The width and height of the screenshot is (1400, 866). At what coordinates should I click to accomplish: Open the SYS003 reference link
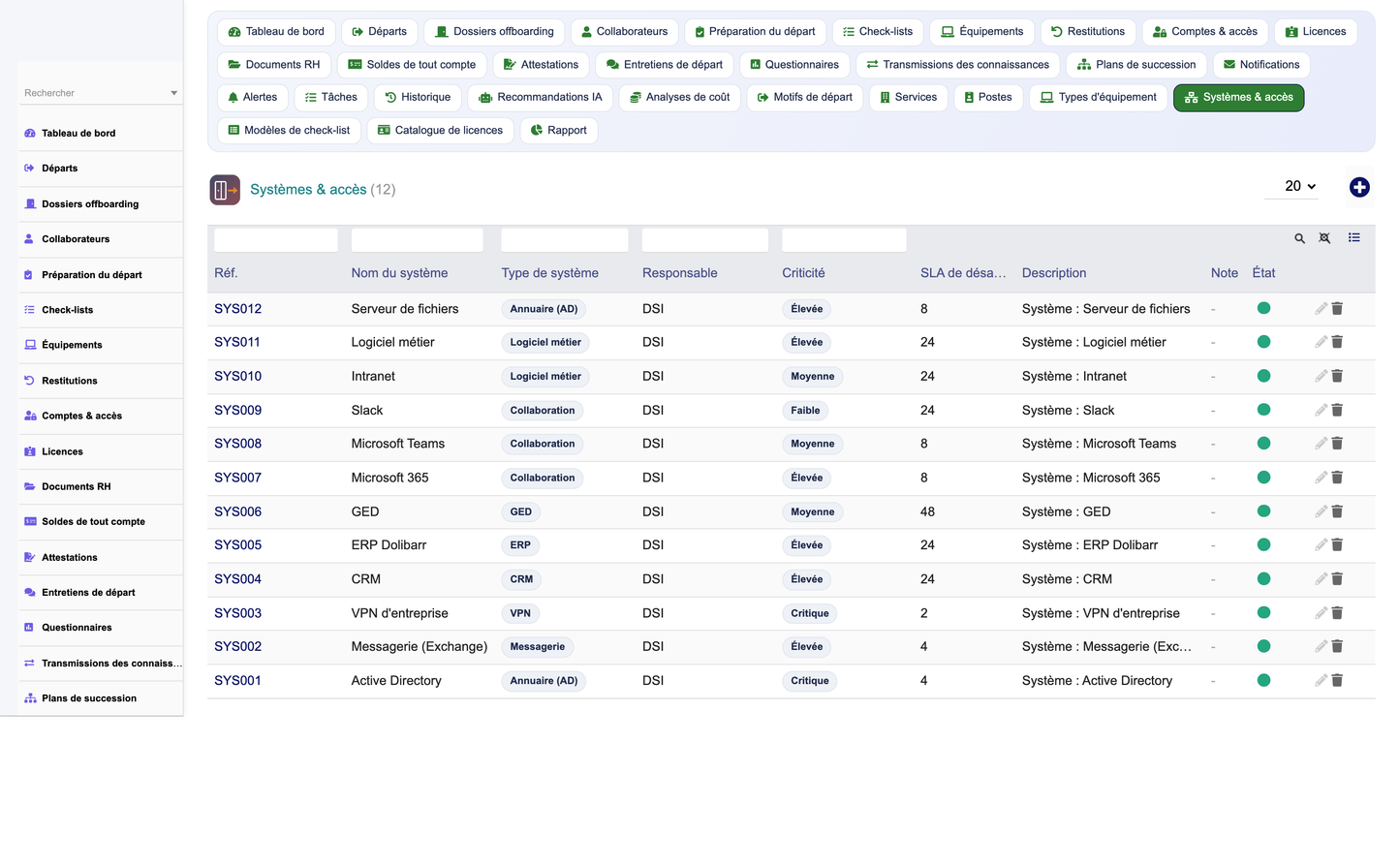click(x=237, y=613)
